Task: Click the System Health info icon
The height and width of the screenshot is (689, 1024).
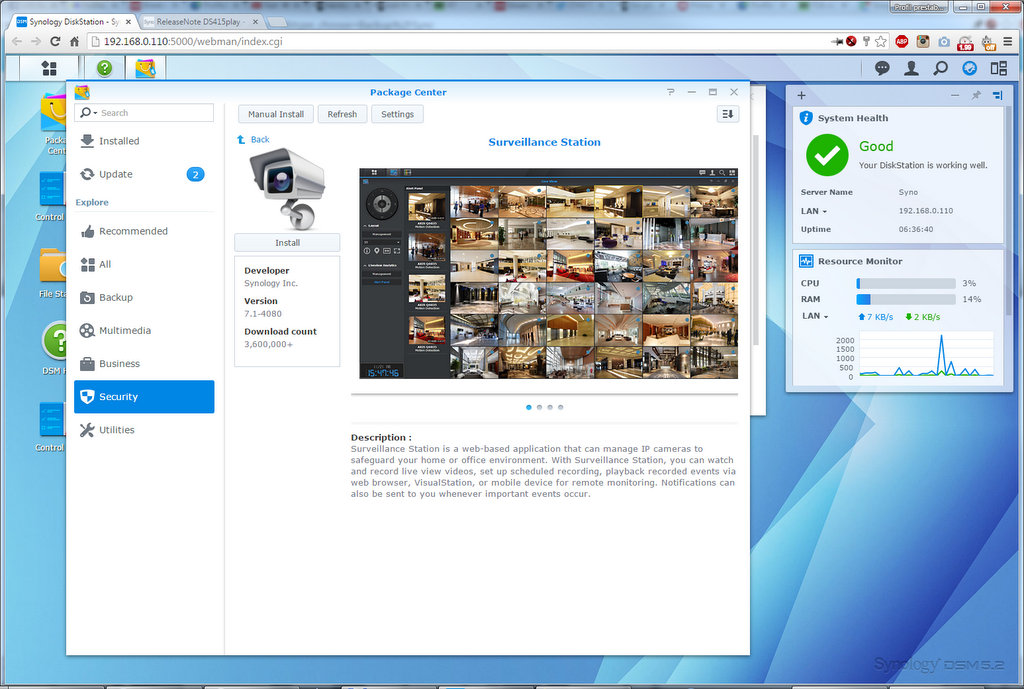Action: (807, 118)
